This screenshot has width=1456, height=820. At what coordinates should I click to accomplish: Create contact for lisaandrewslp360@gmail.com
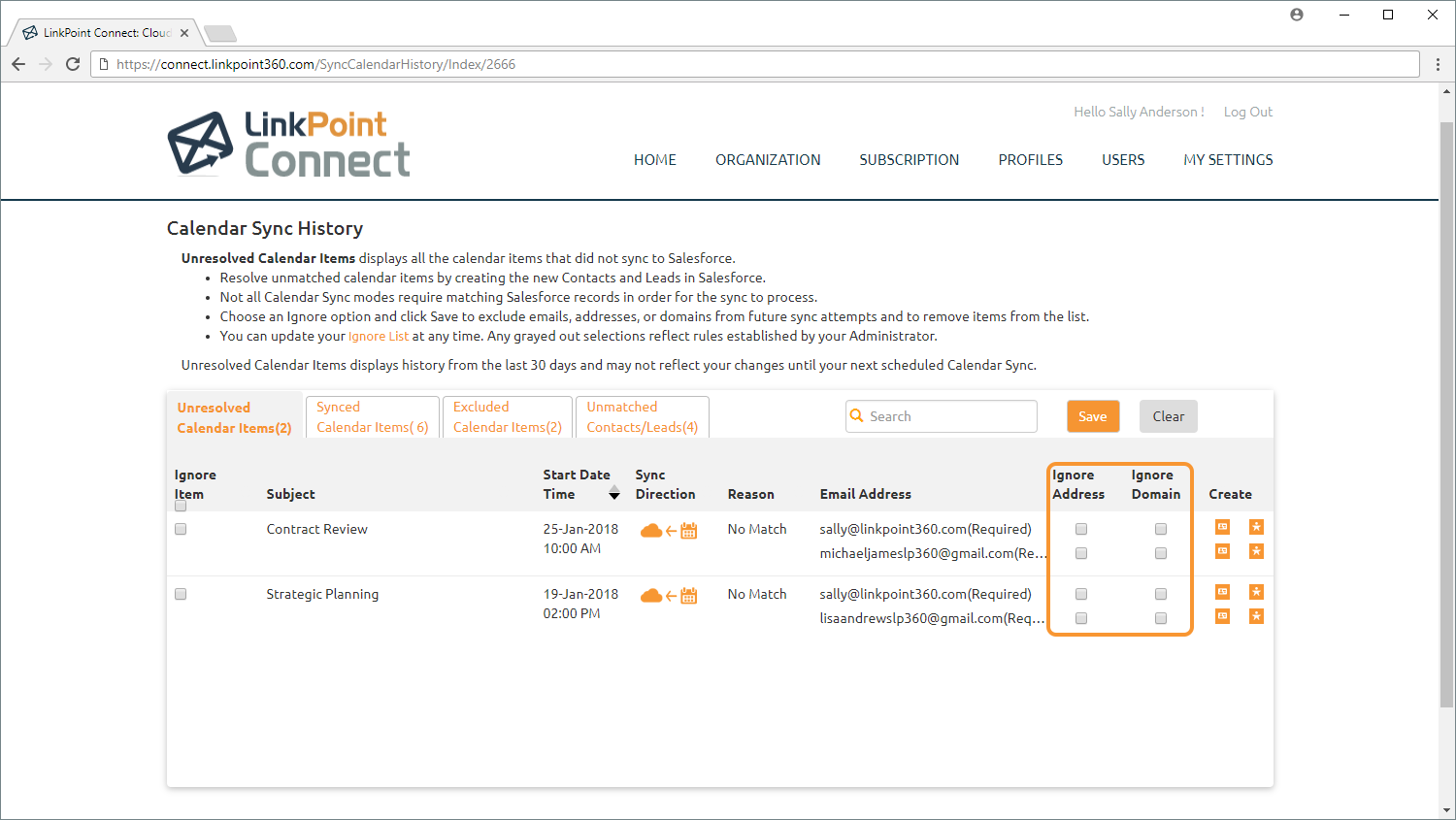point(1222,616)
